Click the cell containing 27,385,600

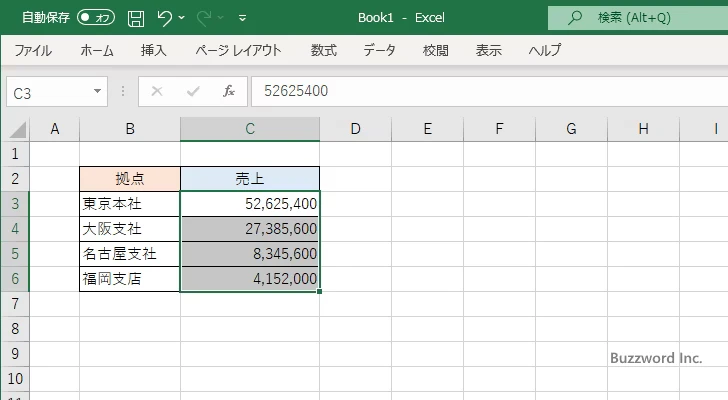click(x=250, y=229)
